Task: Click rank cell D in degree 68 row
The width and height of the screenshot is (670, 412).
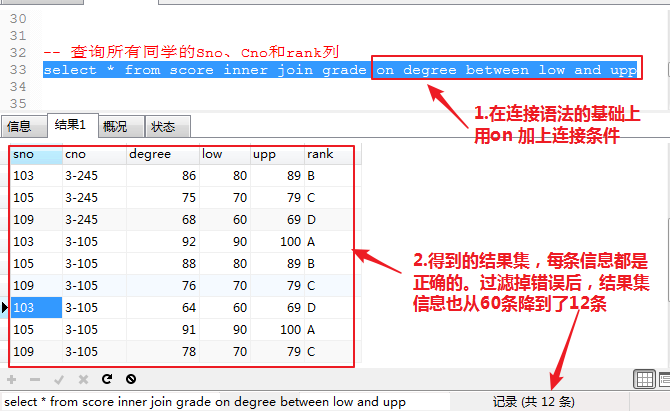Action: coord(329,220)
